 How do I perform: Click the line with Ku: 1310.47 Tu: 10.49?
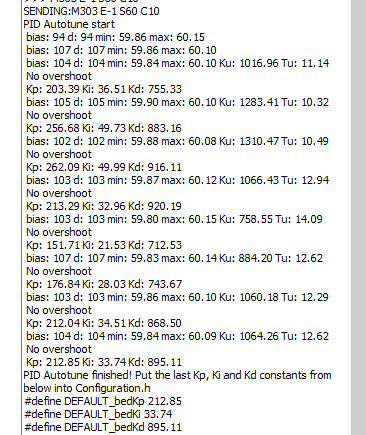coord(178,141)
